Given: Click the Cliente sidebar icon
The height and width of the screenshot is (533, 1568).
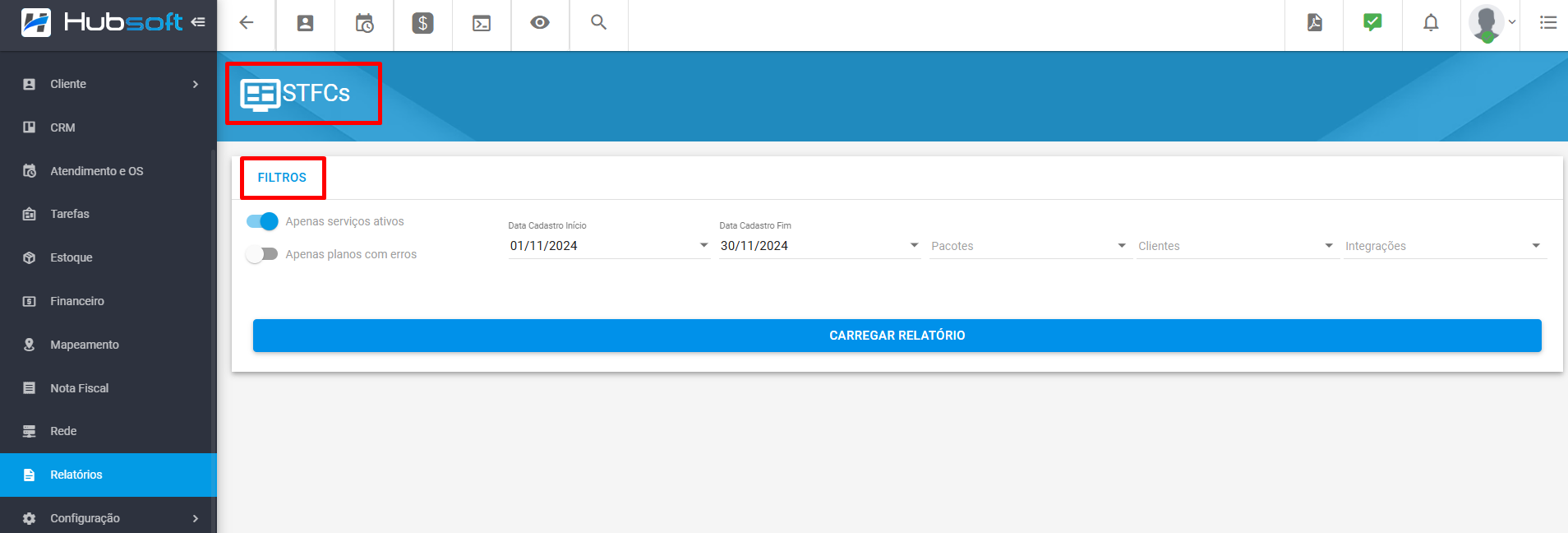Looking at the screenshot, I should pos(30,84).
